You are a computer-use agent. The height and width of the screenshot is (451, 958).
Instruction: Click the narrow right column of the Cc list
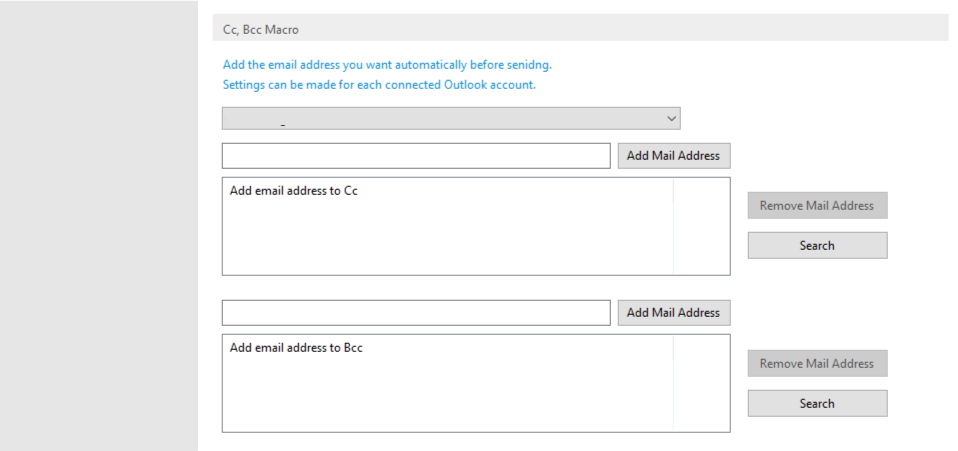click(701, 226)
